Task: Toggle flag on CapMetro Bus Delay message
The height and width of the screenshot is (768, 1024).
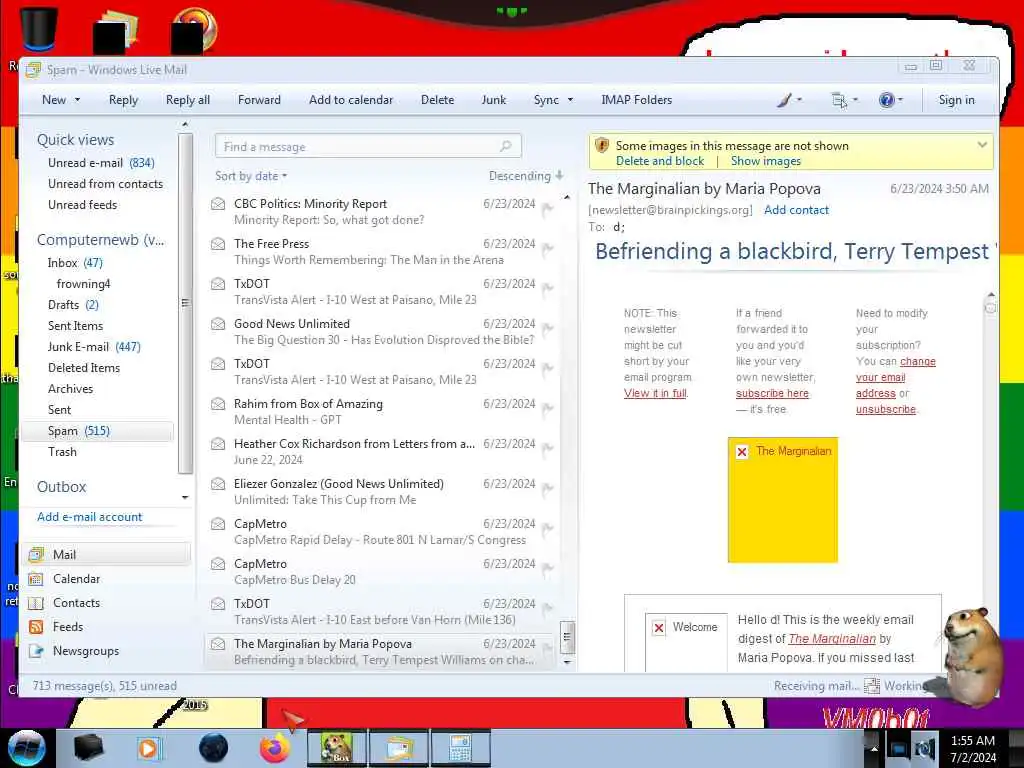Action: tap(548, 568)
